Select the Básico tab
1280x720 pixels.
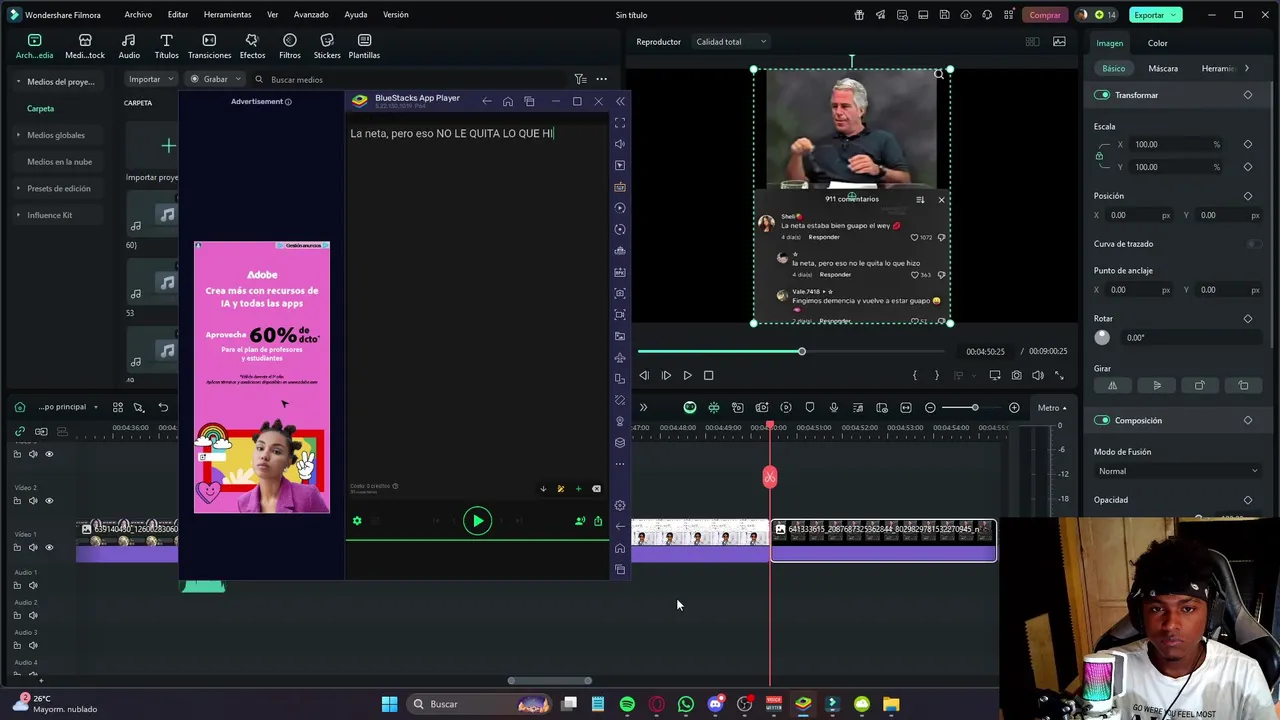click(x=1113, y=68)
